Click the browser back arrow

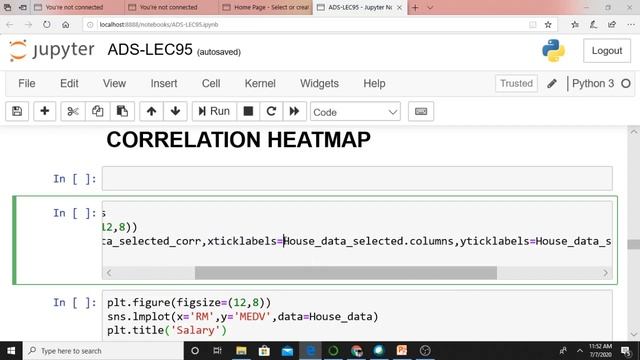10,24
